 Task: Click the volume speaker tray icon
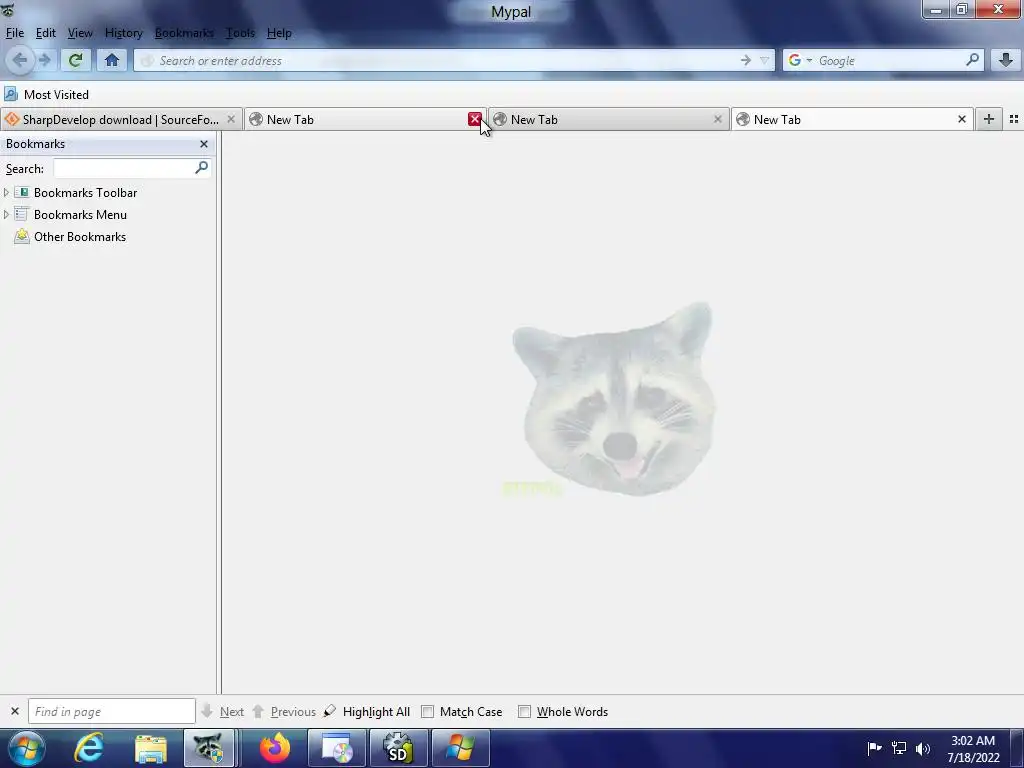pos(923,748)
